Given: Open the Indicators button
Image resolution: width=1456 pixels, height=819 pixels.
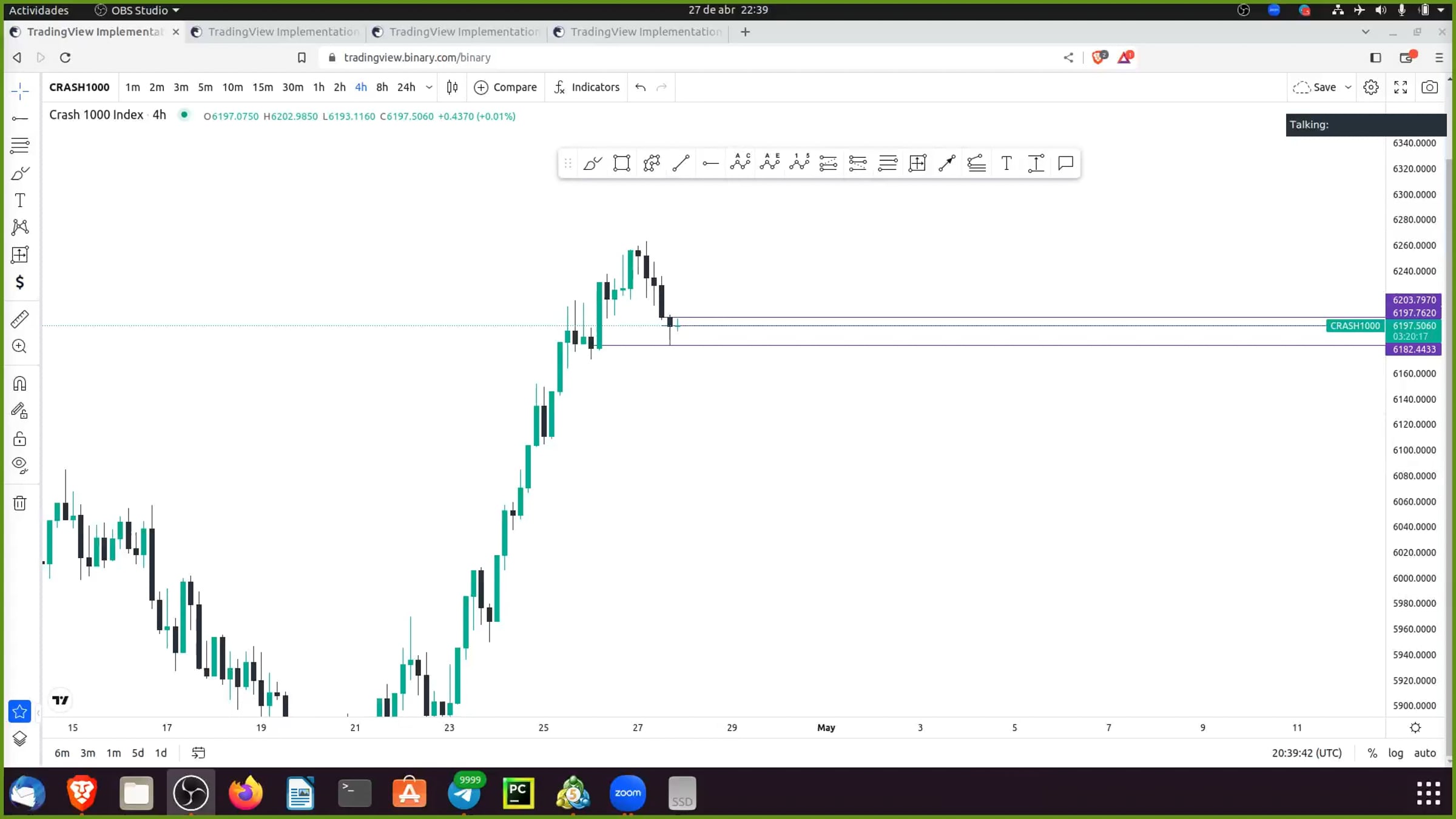Looking at the screenshot, I should click(x=587, y=87).
